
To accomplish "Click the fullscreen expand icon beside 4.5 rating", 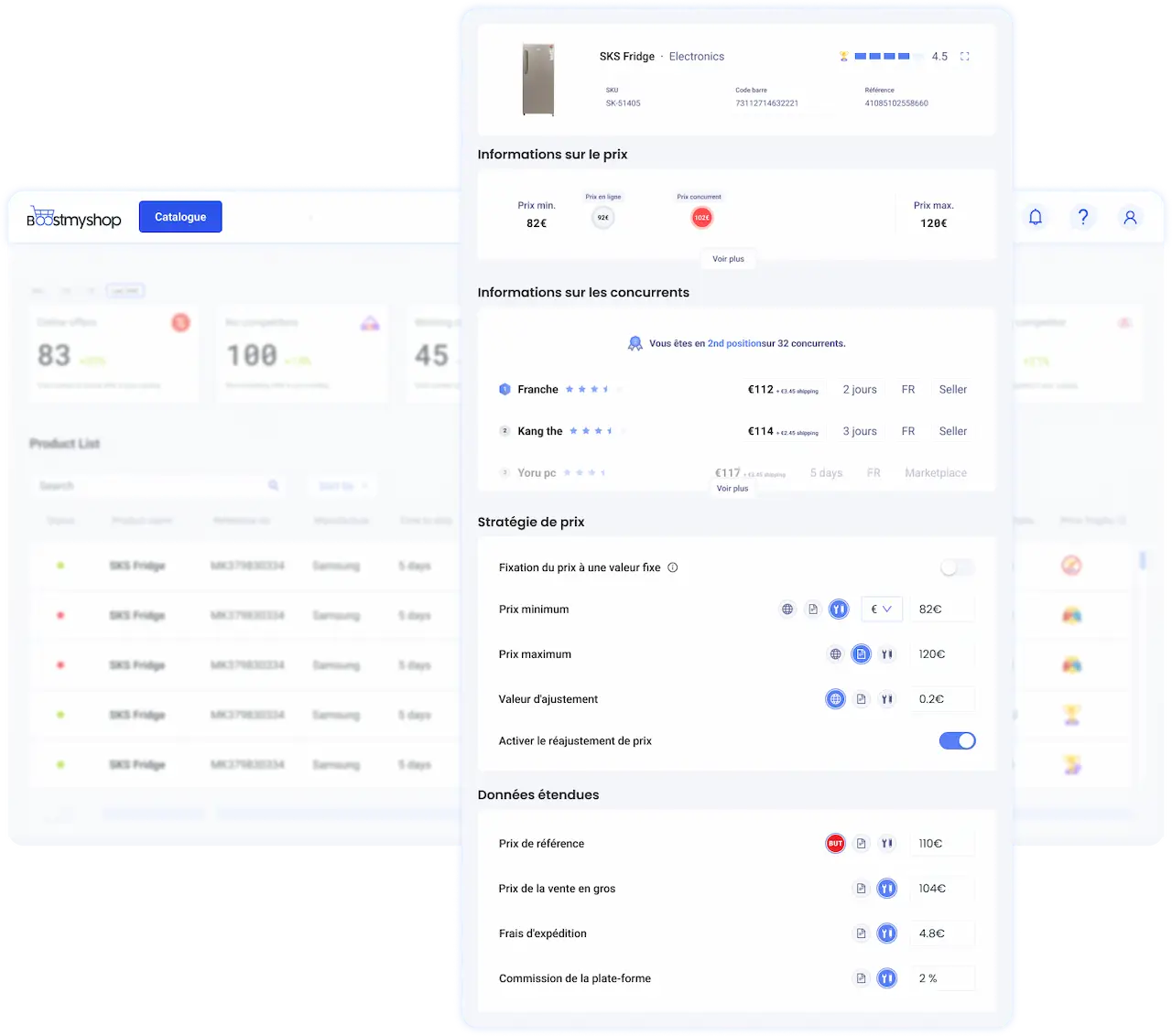I will pos(964,57).
